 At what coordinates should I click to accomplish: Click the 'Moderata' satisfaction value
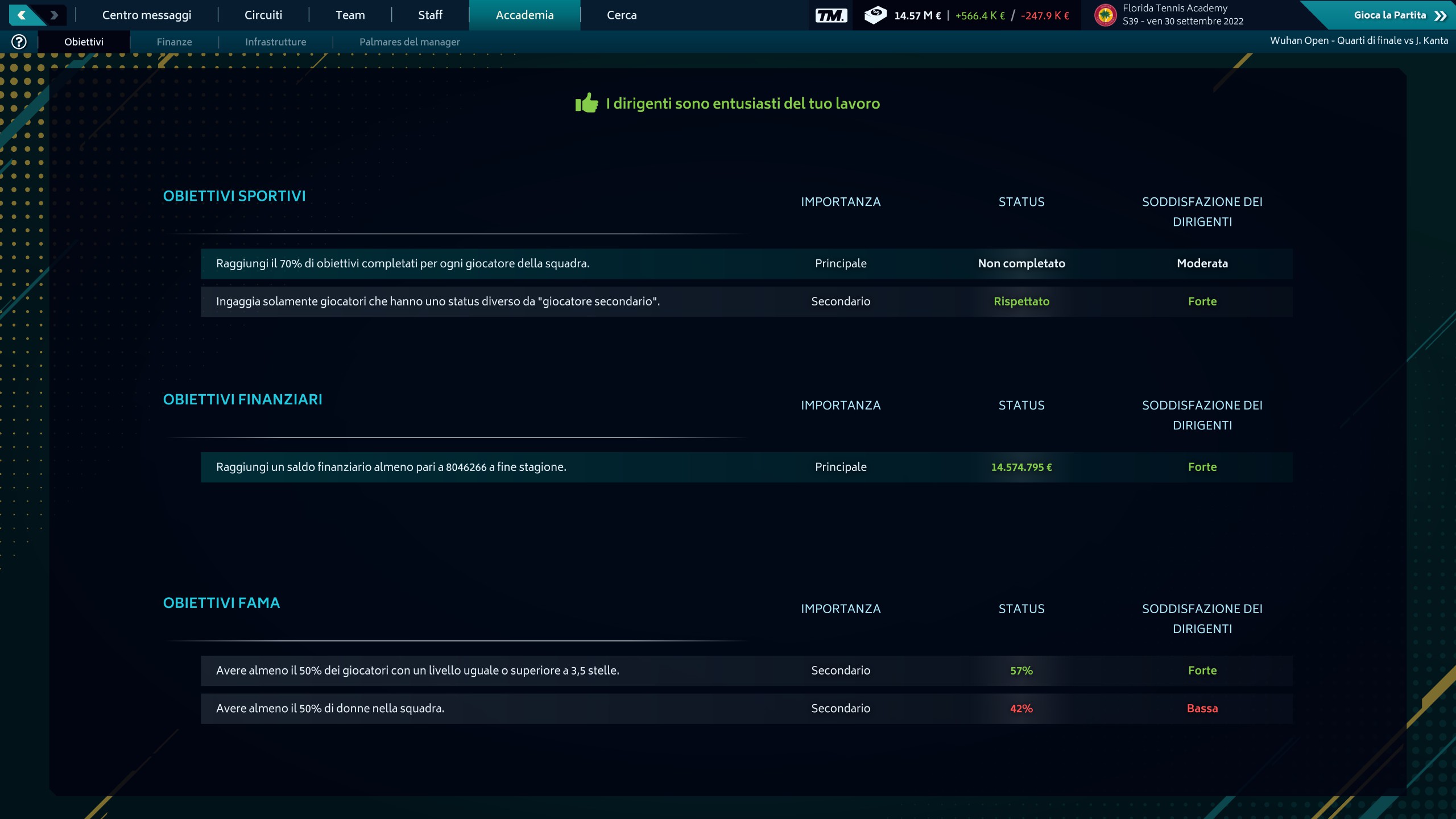(x=1202, y=263)
